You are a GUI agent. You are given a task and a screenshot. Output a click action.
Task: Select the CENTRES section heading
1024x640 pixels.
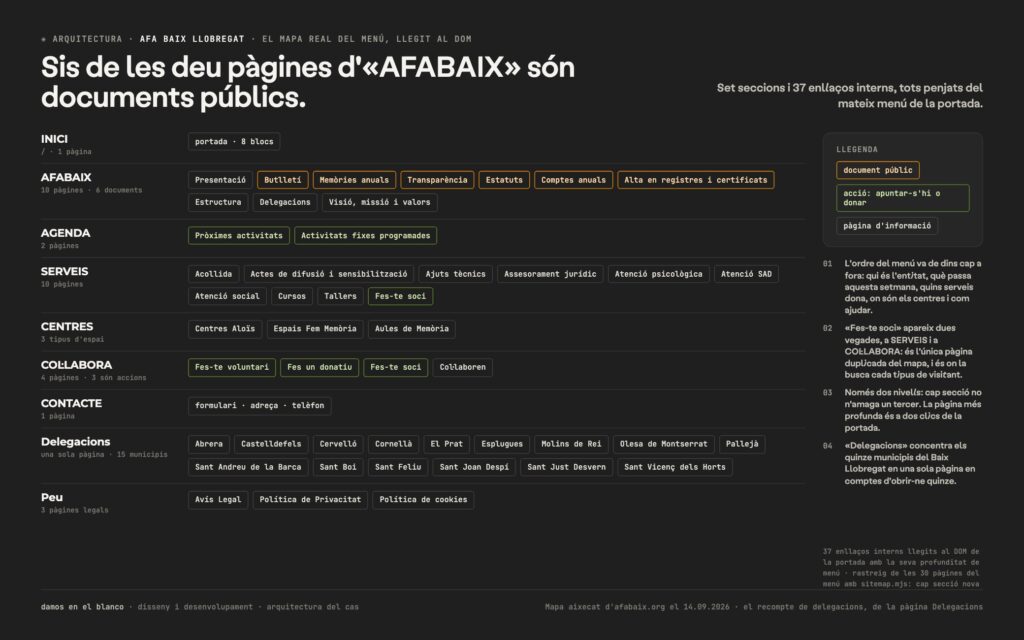(67, 327)
